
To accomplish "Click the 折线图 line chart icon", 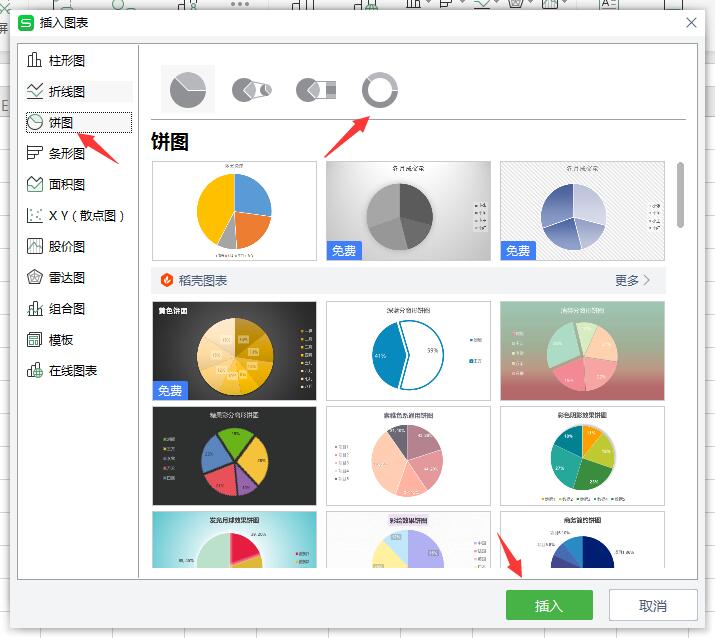I will pyautogui.click(x=35, y=91).
